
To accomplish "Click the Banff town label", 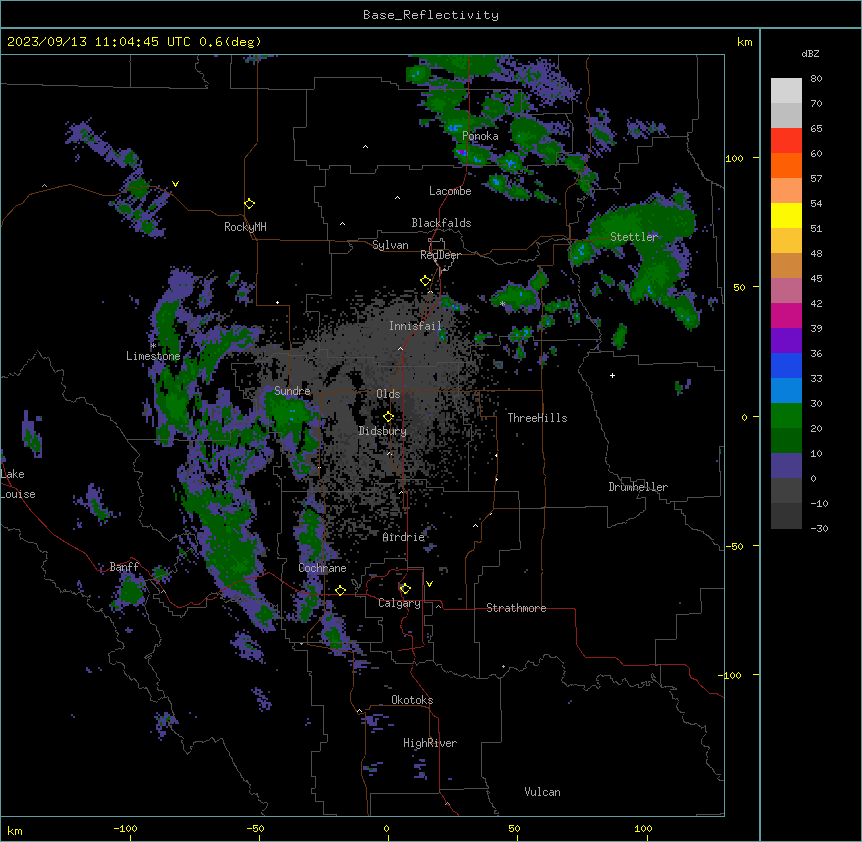I will [124, 567].
